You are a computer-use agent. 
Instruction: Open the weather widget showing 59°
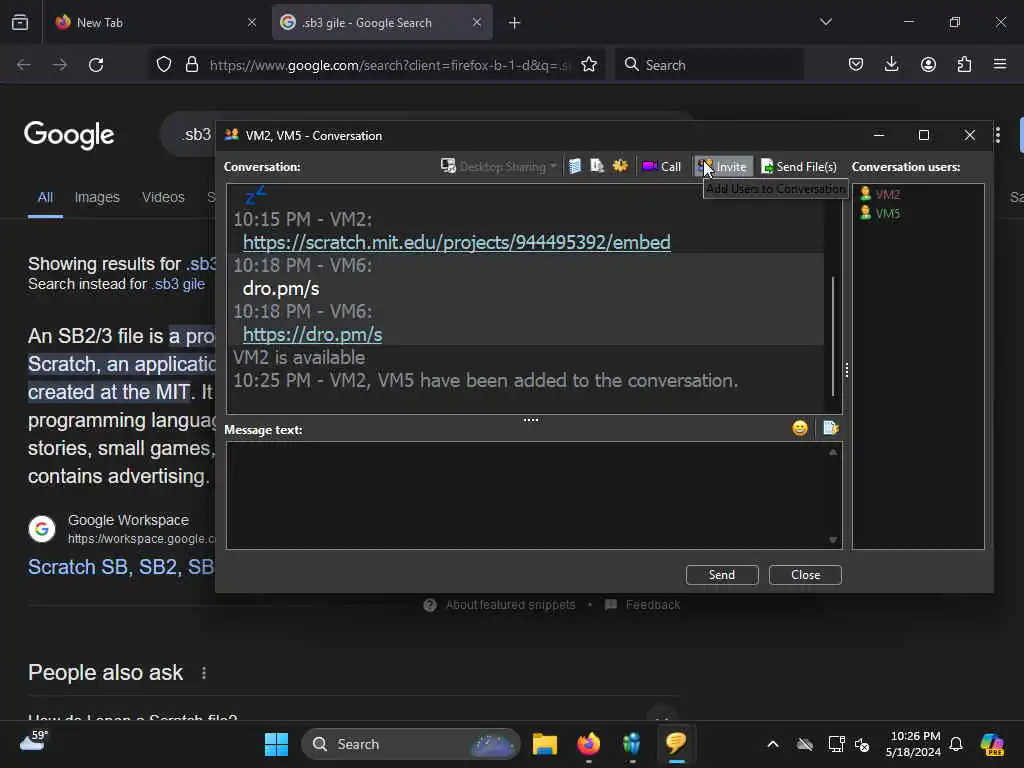pyautogui.click(x=34, y=741)
